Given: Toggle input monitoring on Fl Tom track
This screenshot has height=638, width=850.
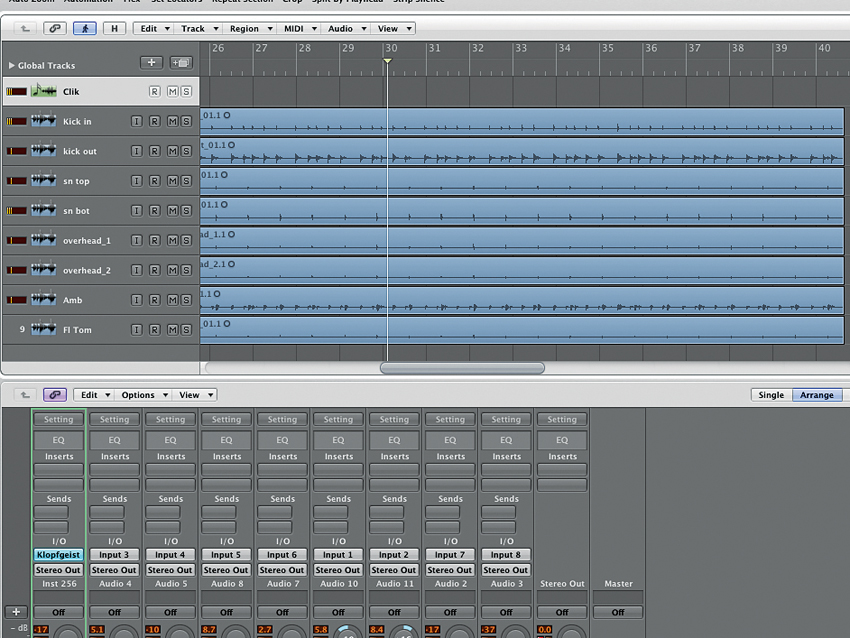Looking at the screenshot, I should (137, 330).
